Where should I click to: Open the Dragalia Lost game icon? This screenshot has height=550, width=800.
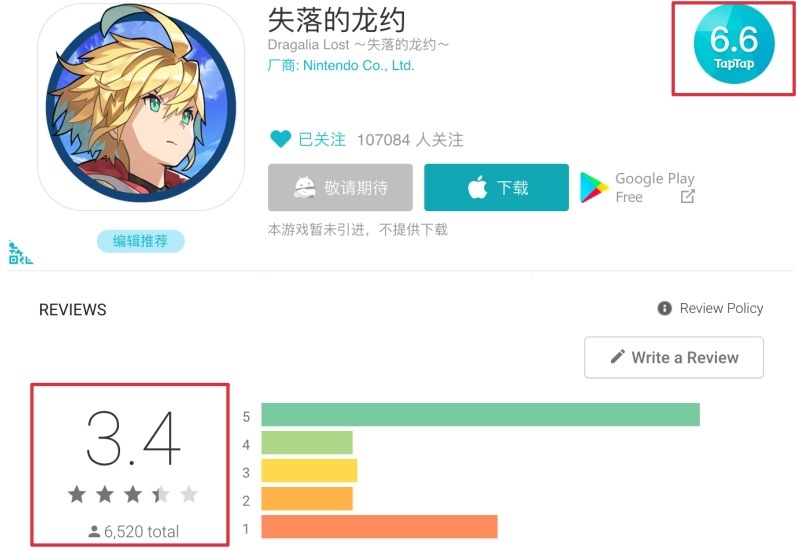tap(141, 107)
